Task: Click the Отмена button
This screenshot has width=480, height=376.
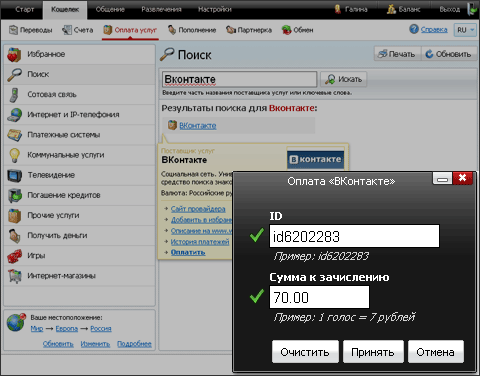Action: (436, 352)
